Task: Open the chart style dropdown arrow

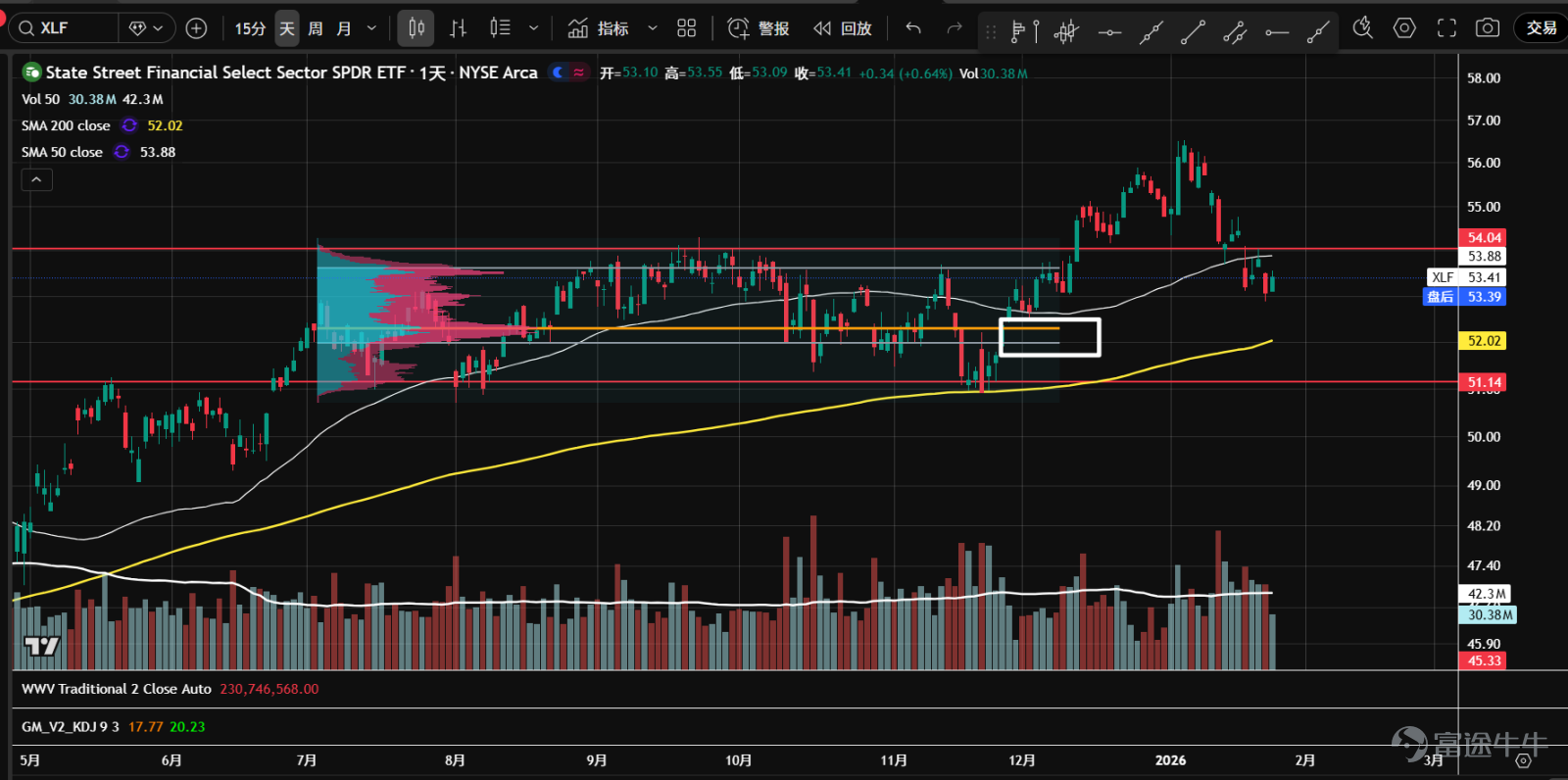Action: 534,28
